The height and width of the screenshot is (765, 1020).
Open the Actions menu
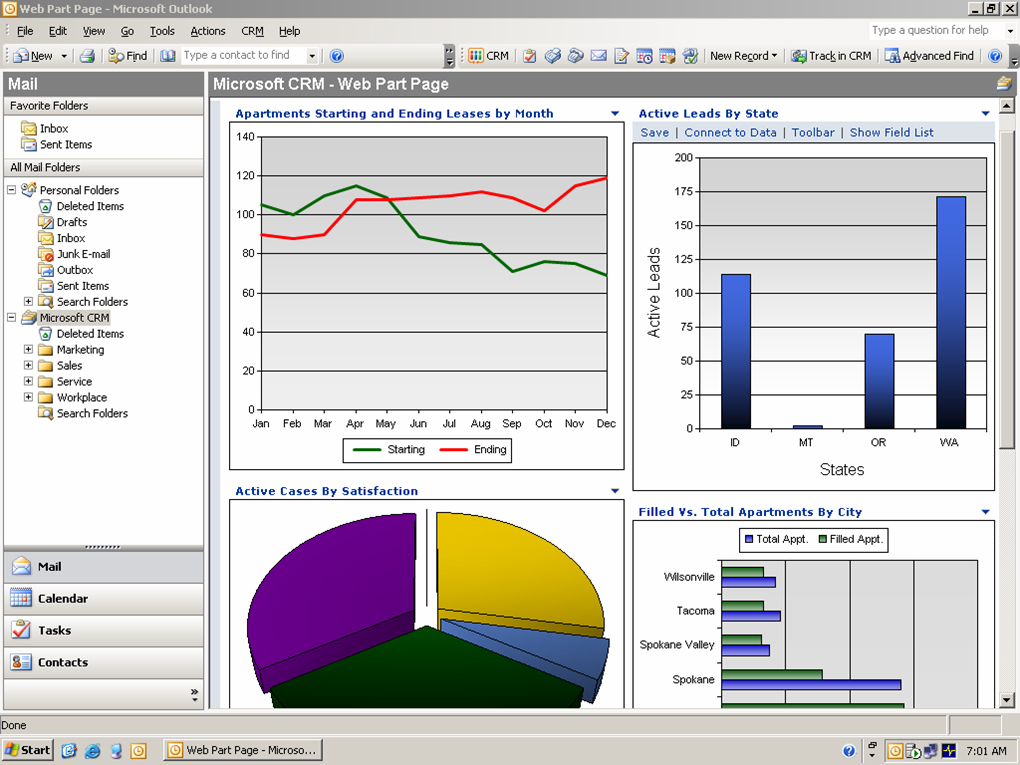(x=208, y=31)
